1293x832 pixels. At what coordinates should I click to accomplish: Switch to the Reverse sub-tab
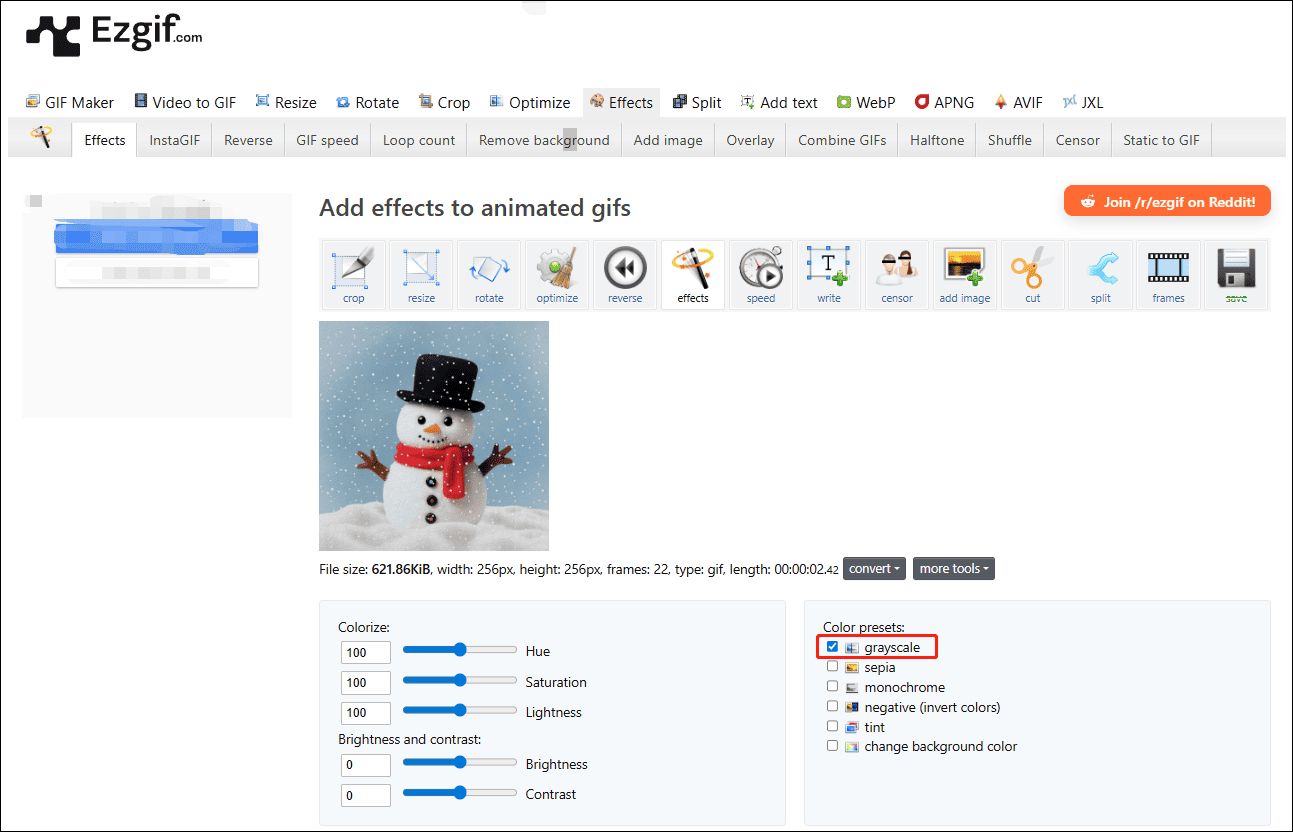coord(248,140)
